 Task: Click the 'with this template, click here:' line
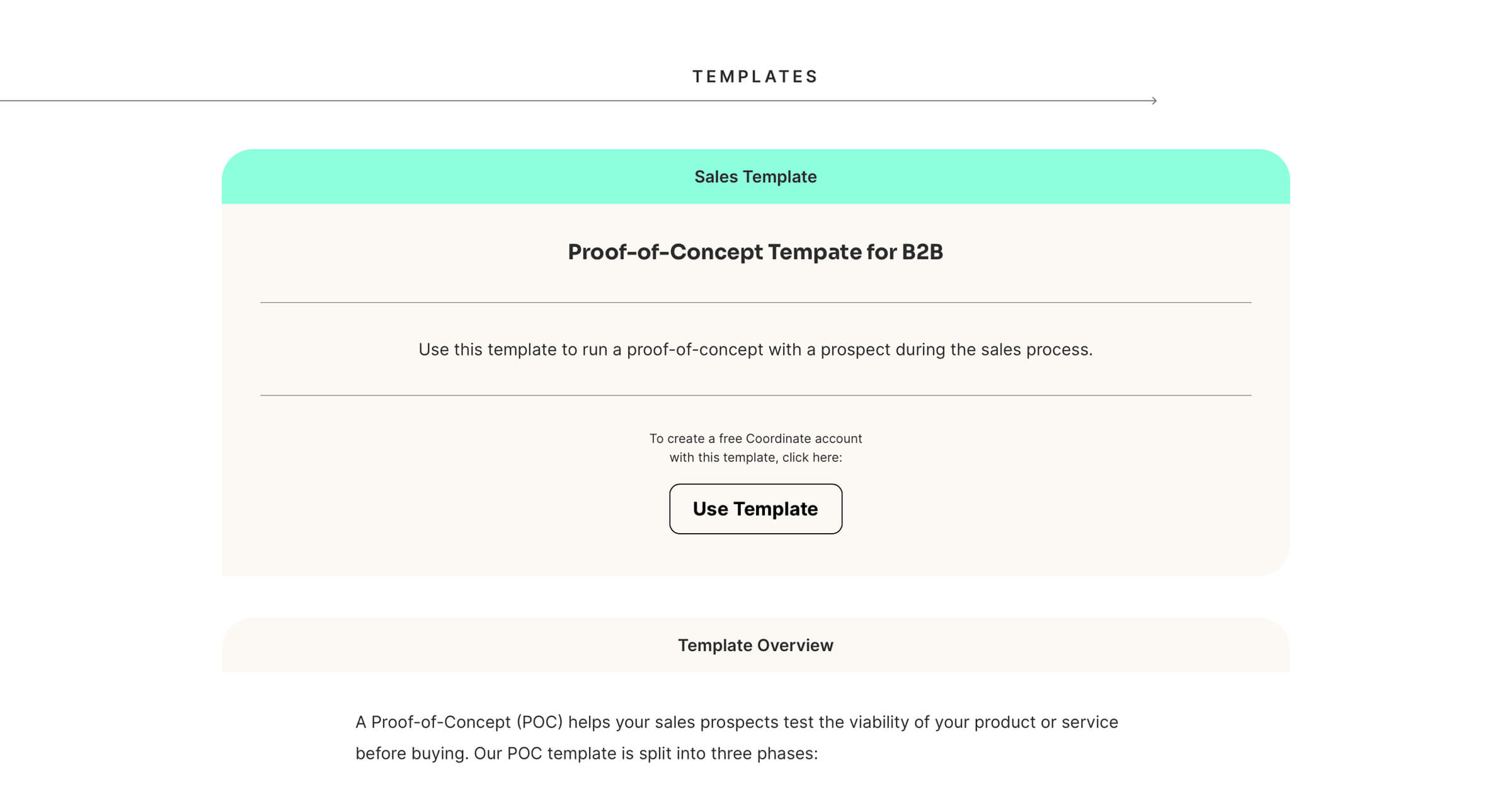755,457
